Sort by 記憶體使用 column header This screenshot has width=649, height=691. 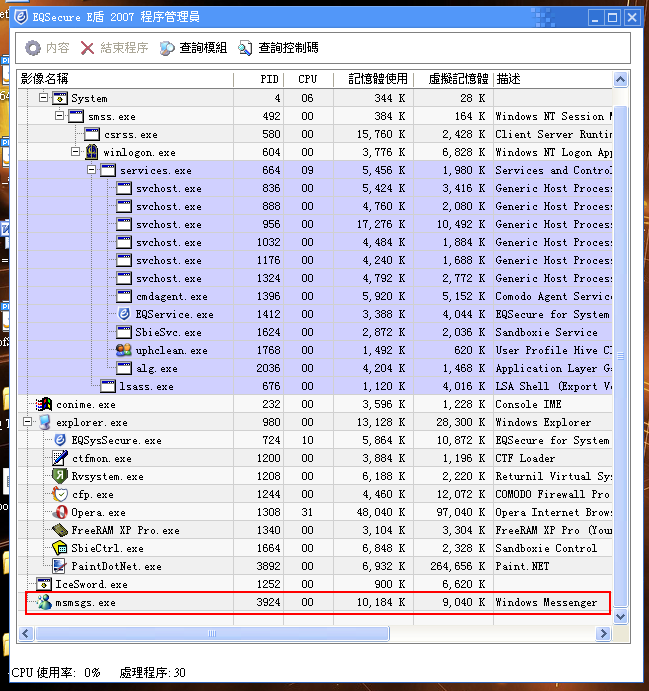click(374, 79)
